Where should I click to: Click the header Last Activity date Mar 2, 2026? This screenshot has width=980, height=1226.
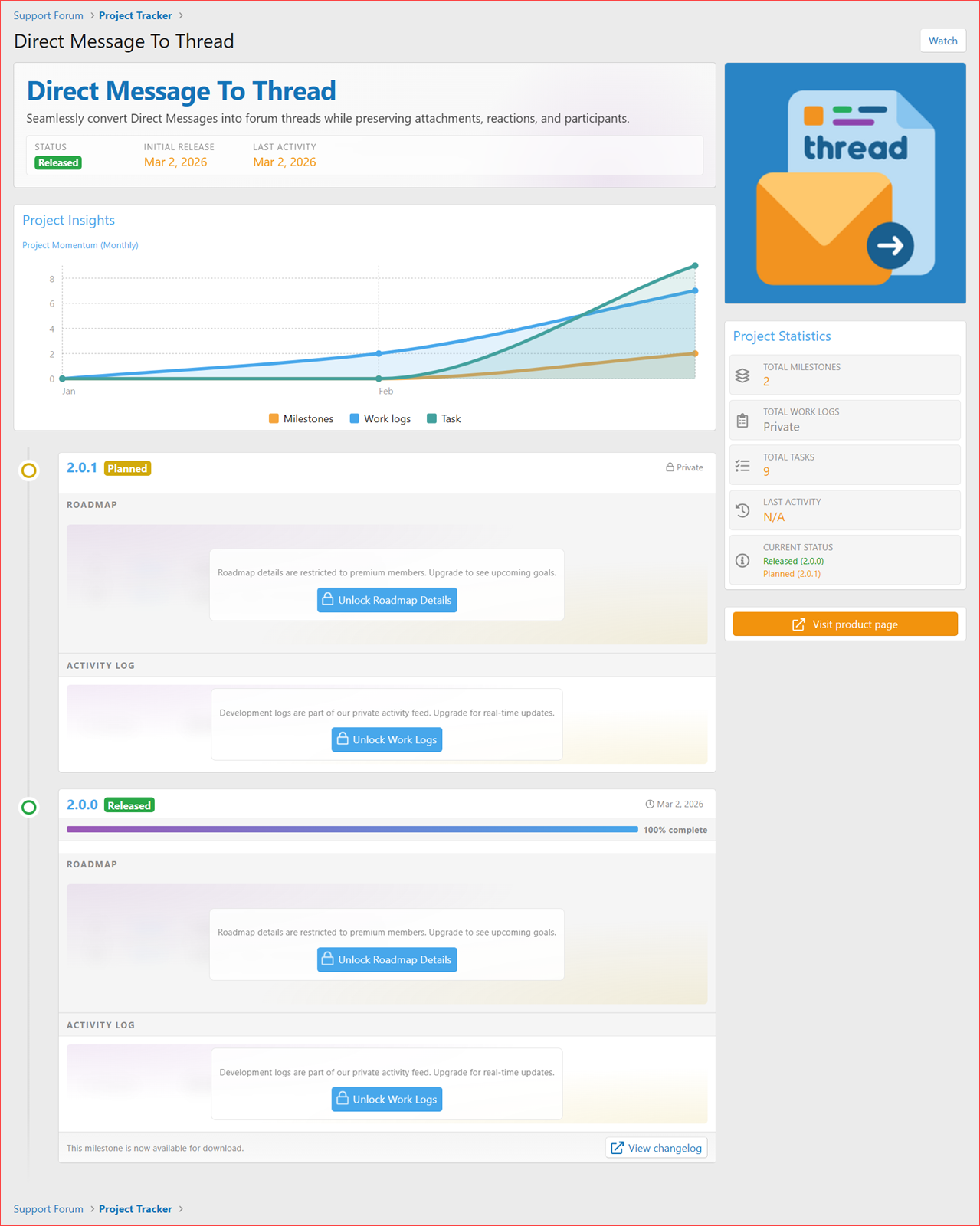[x=284, y=162]
